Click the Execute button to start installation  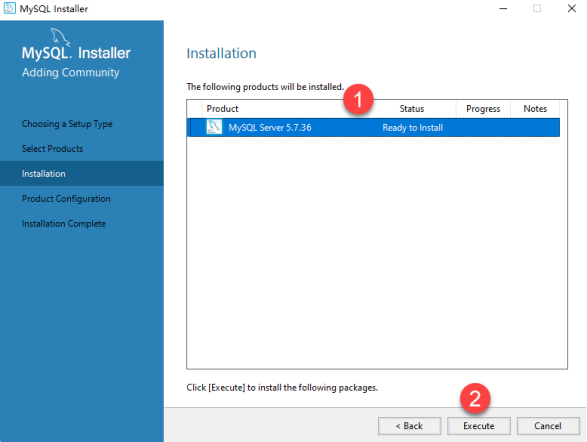tap(478, 426)
